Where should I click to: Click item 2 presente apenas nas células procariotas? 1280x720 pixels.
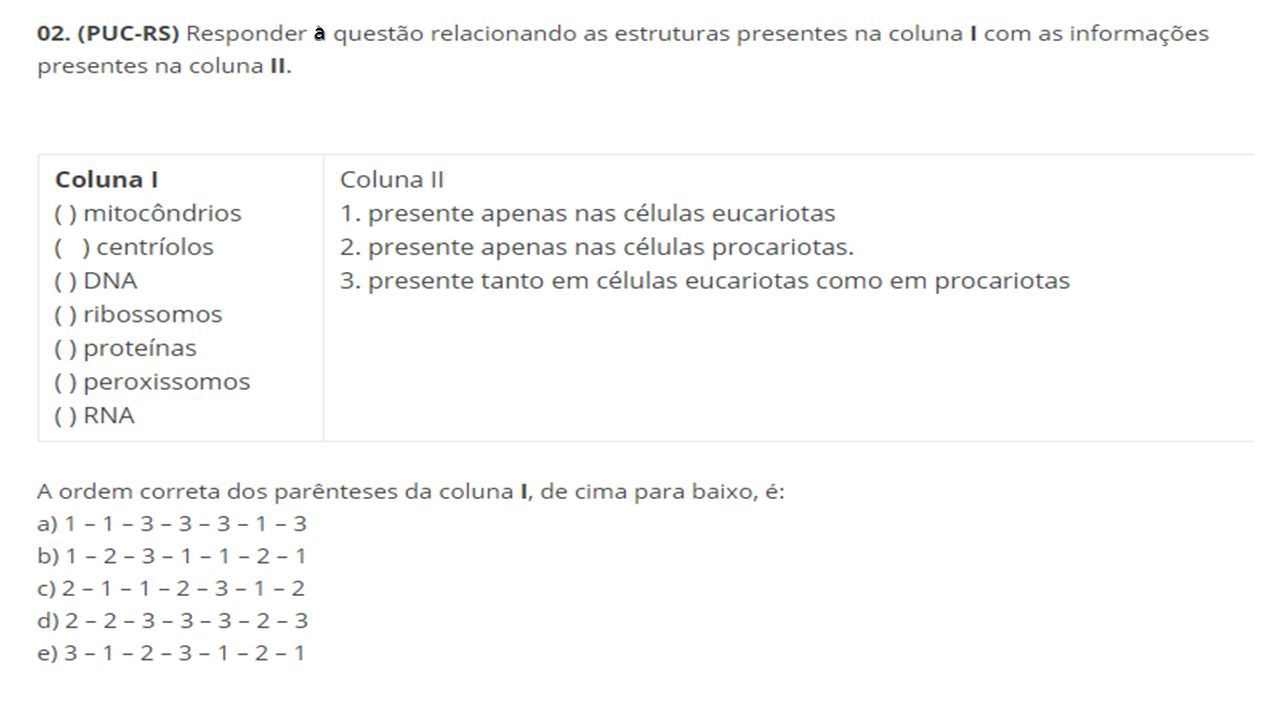pos(598,247)
